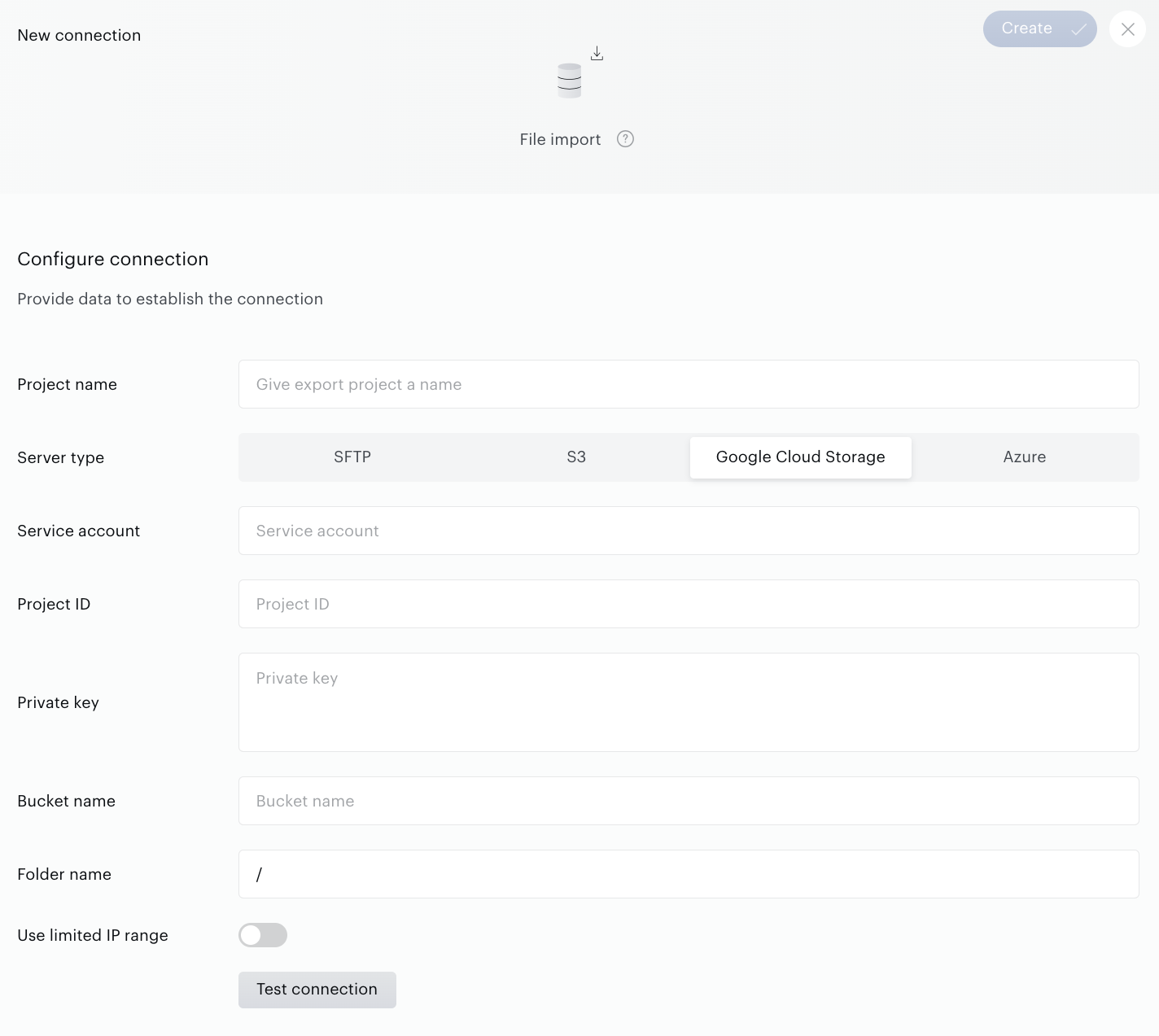Click the Create button

click(x=1039, y=28)
